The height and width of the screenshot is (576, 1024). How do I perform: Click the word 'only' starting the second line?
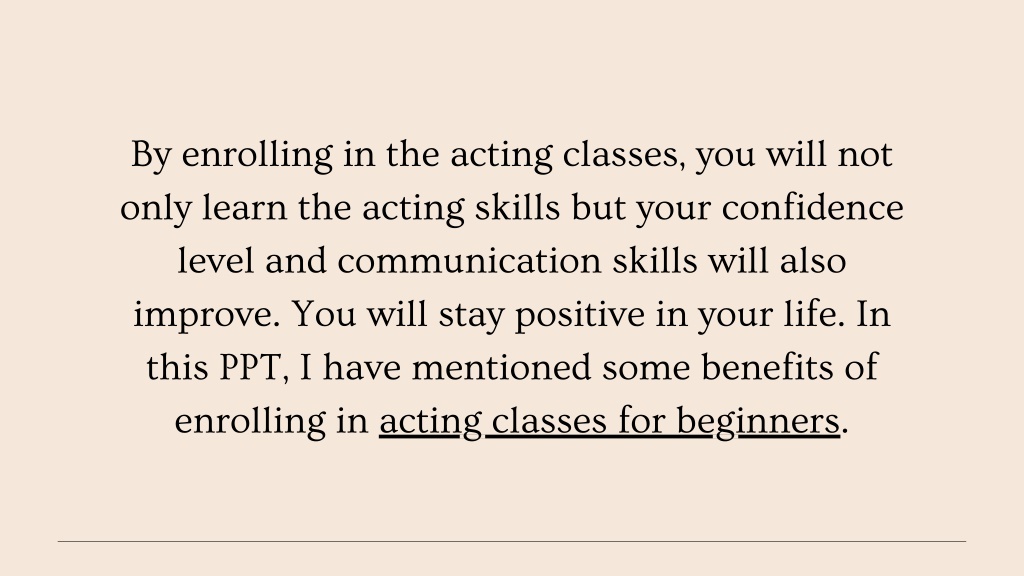tap(155, 210)
